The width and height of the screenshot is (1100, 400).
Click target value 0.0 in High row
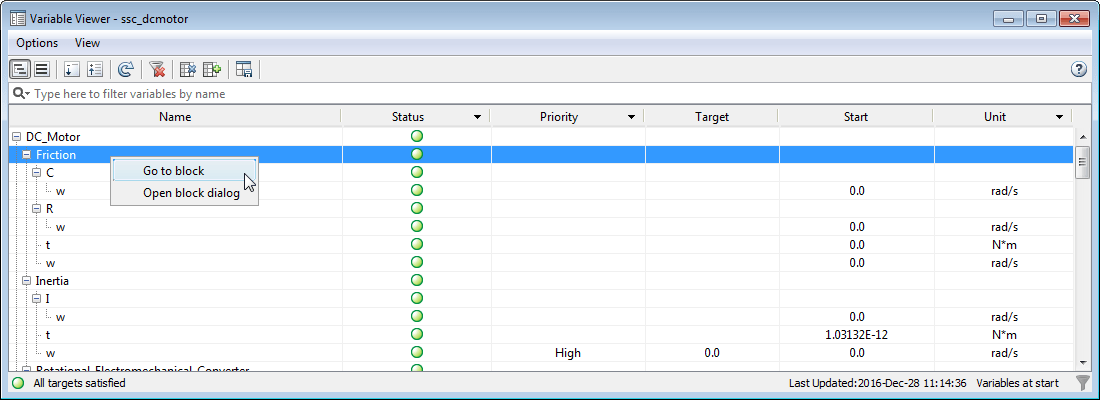[711, 353]
